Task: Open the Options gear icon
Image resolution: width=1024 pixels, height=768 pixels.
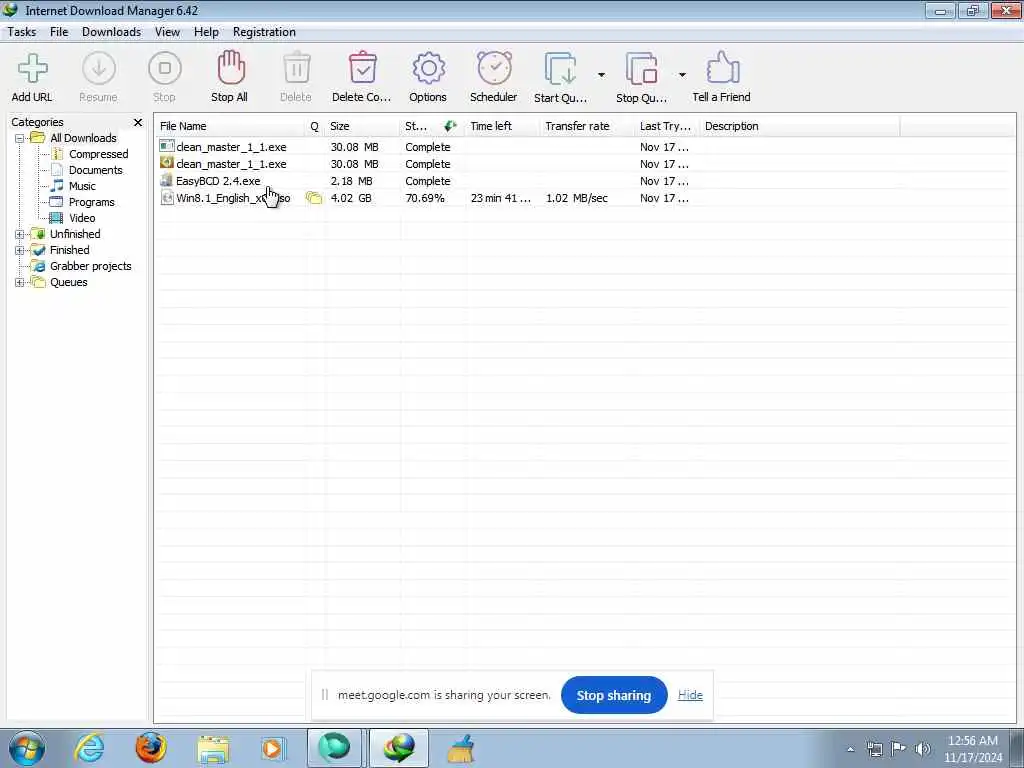Action: 428,69
